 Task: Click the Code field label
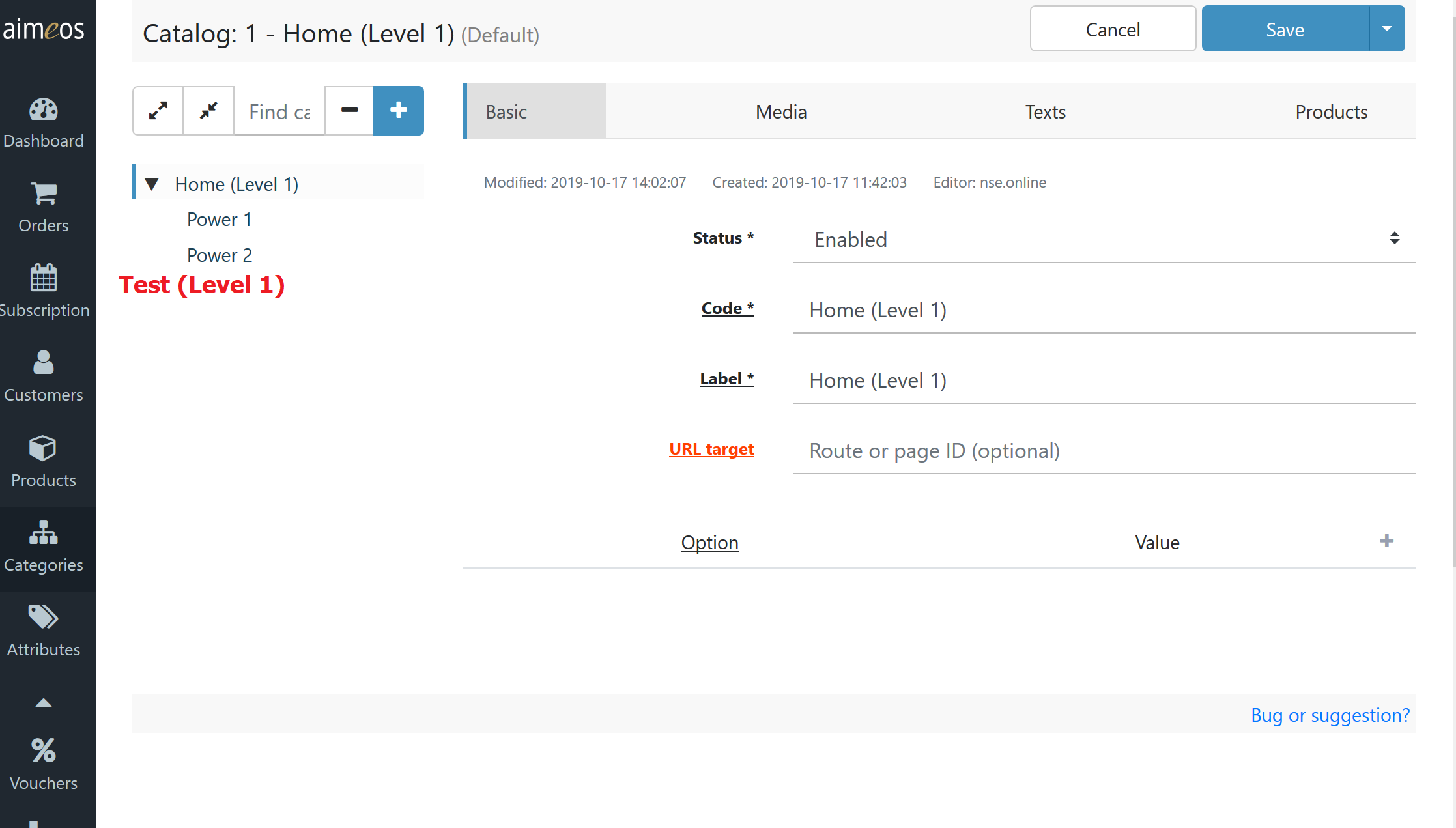point(728,308)
